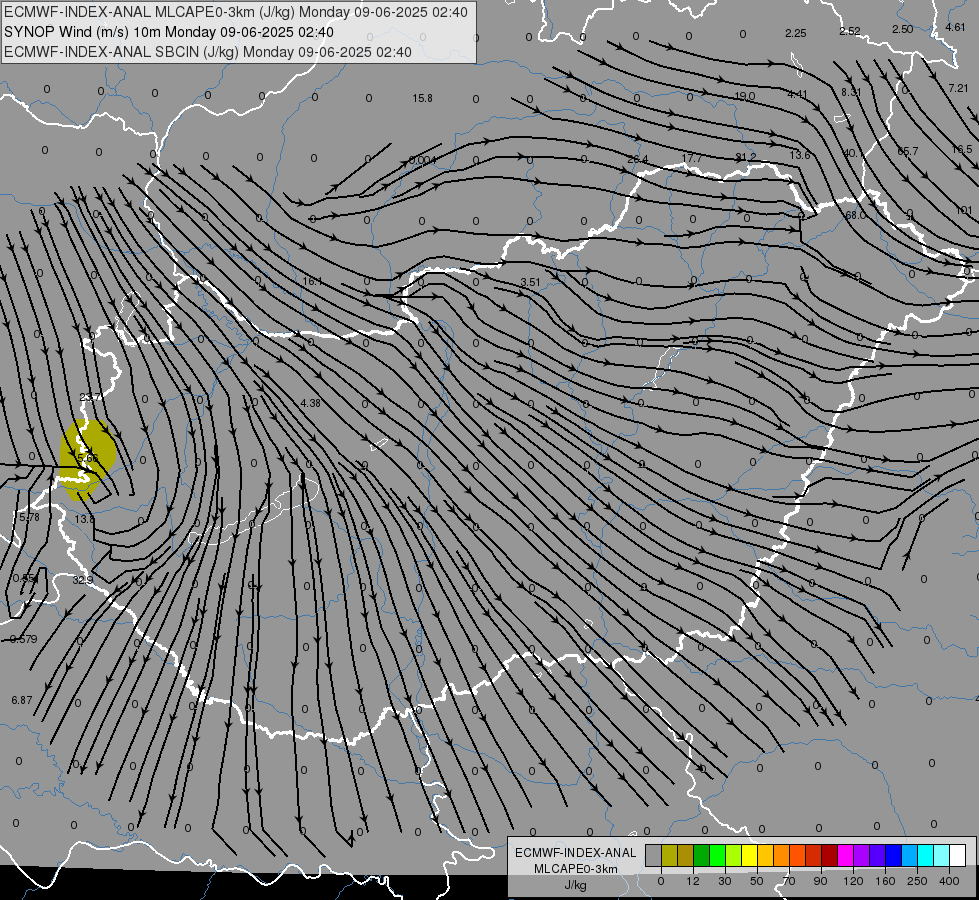Pick the dark green legend swatch
This screenshot has width=979, height=900.
(x=702, y=856)
